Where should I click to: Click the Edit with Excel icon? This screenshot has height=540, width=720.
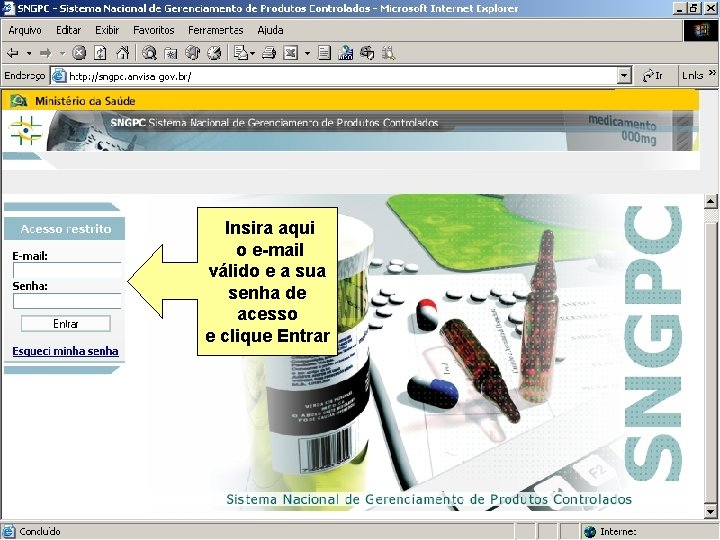click(291, 53)
